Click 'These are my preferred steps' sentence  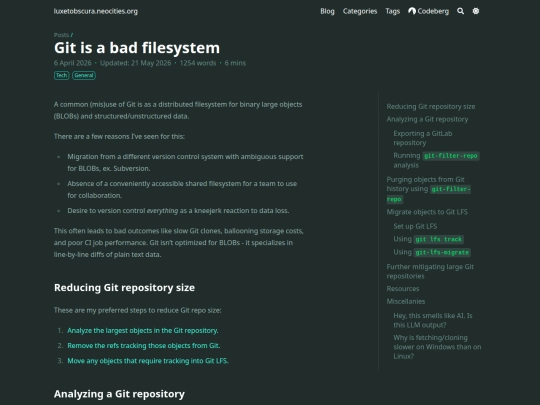coord(137,310)
